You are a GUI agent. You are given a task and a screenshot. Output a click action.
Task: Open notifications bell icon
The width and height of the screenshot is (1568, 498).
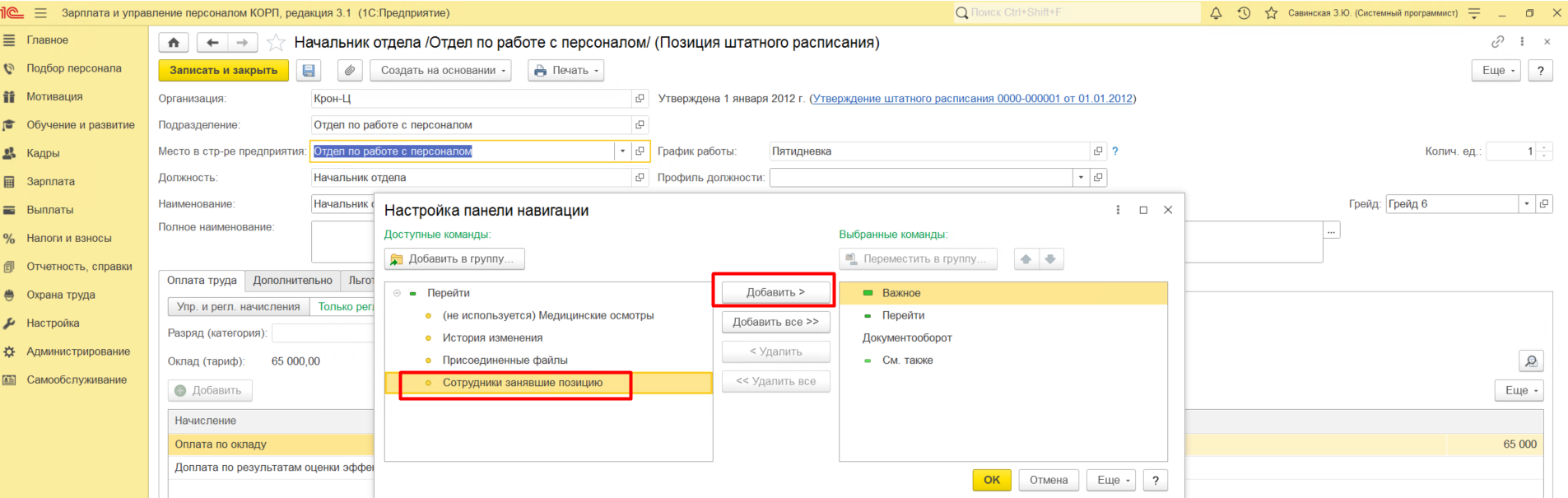point(1216,13)
